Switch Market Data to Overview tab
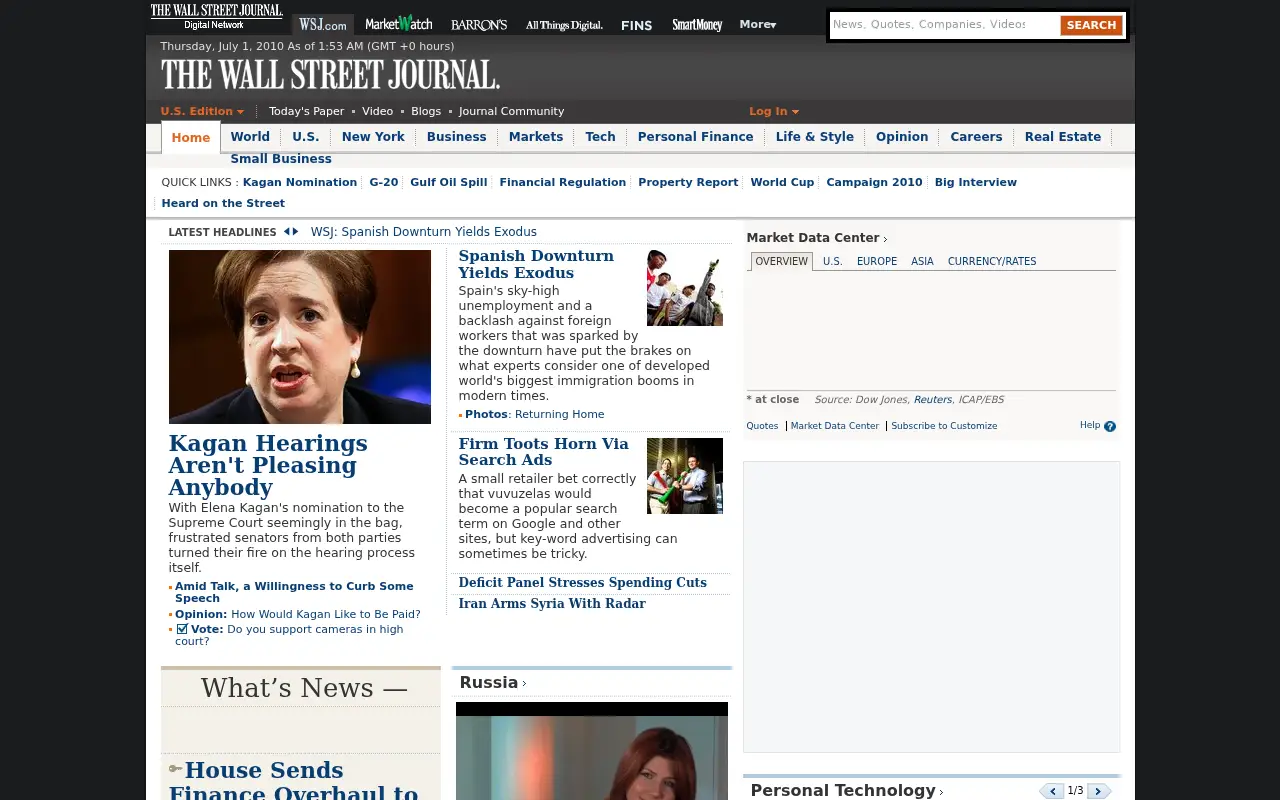Viewport: 1280px width, 800px height. point(781,261)
